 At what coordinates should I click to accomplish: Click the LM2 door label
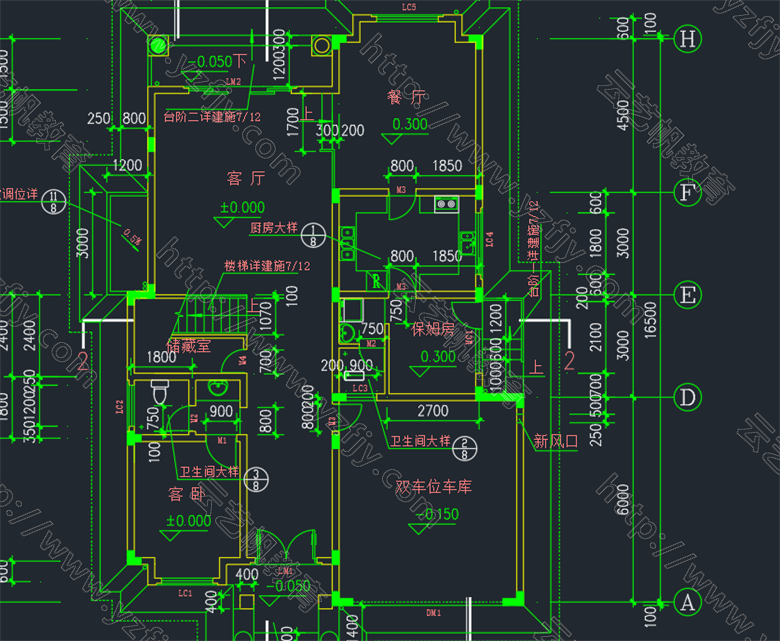pos(233,81)
